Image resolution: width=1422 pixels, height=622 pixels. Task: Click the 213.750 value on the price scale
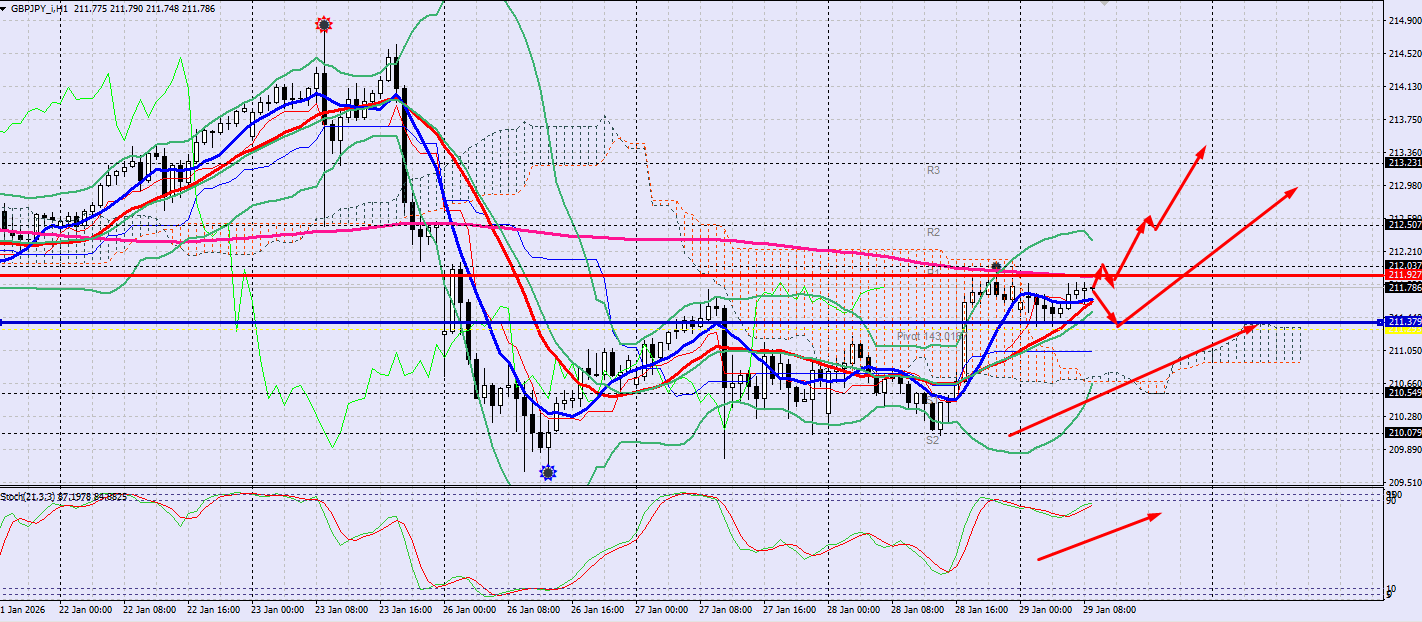tap(1405, 120)
